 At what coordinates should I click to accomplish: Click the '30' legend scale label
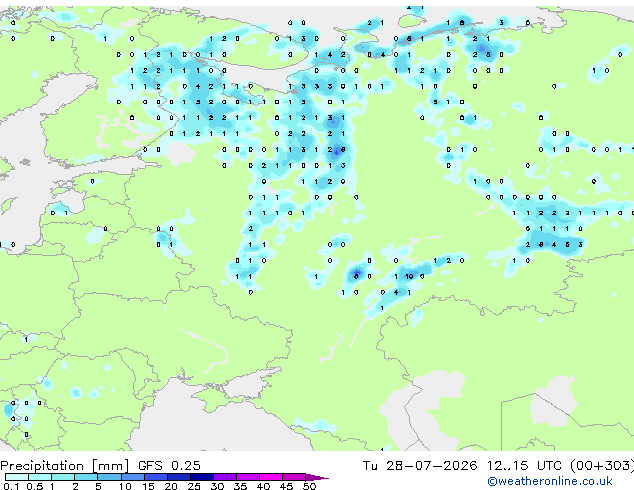pyautogui.click(x=217, y=486)
